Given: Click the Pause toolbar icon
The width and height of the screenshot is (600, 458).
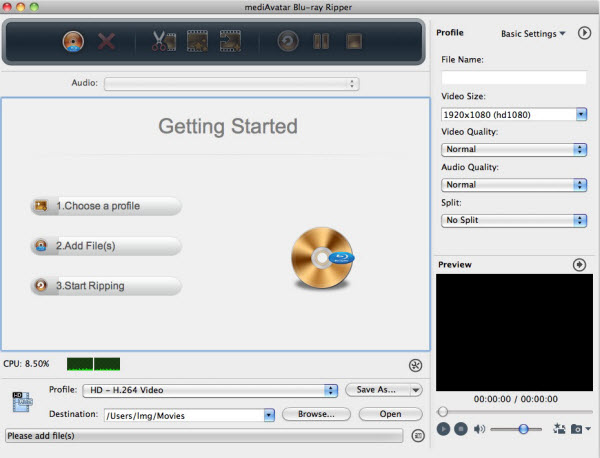Looking at the screenshot, I should click(x=321, y=41).
